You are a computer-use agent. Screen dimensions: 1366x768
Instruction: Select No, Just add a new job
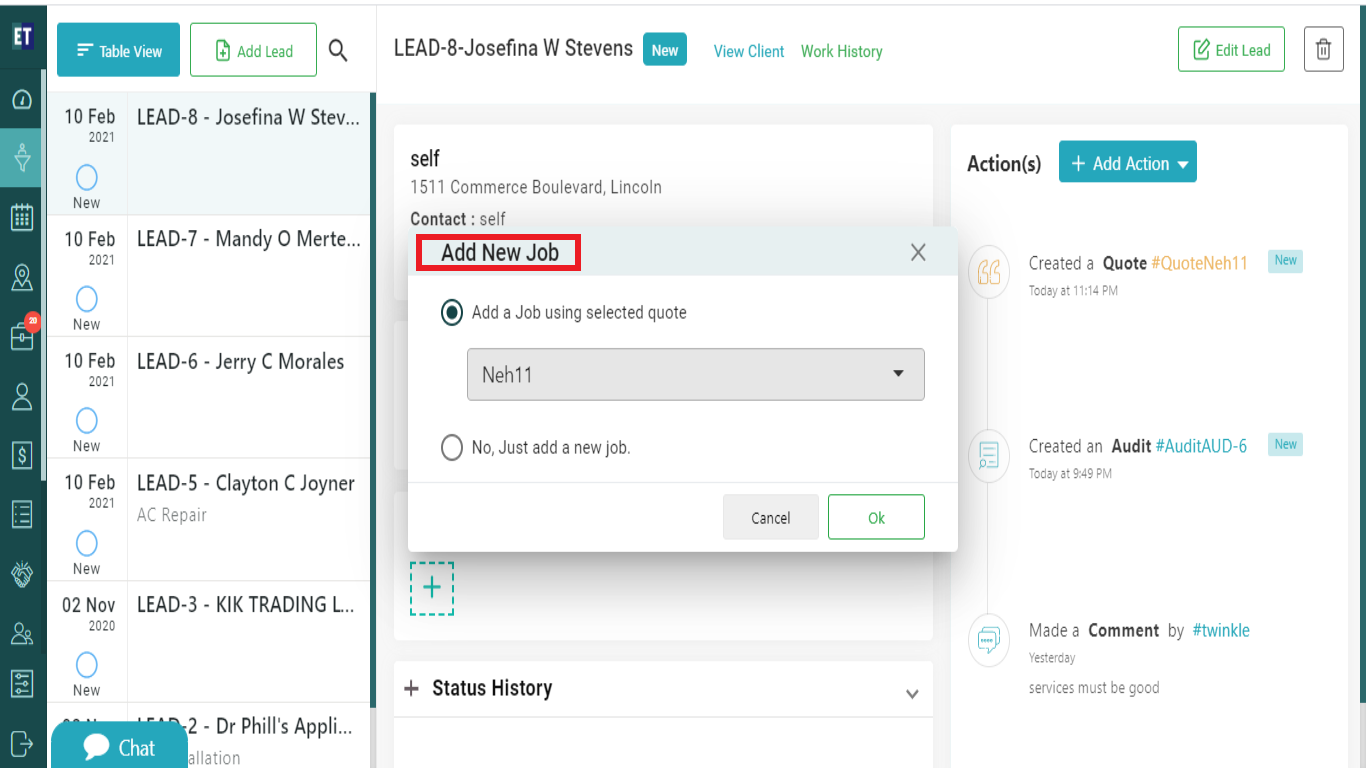452,447
